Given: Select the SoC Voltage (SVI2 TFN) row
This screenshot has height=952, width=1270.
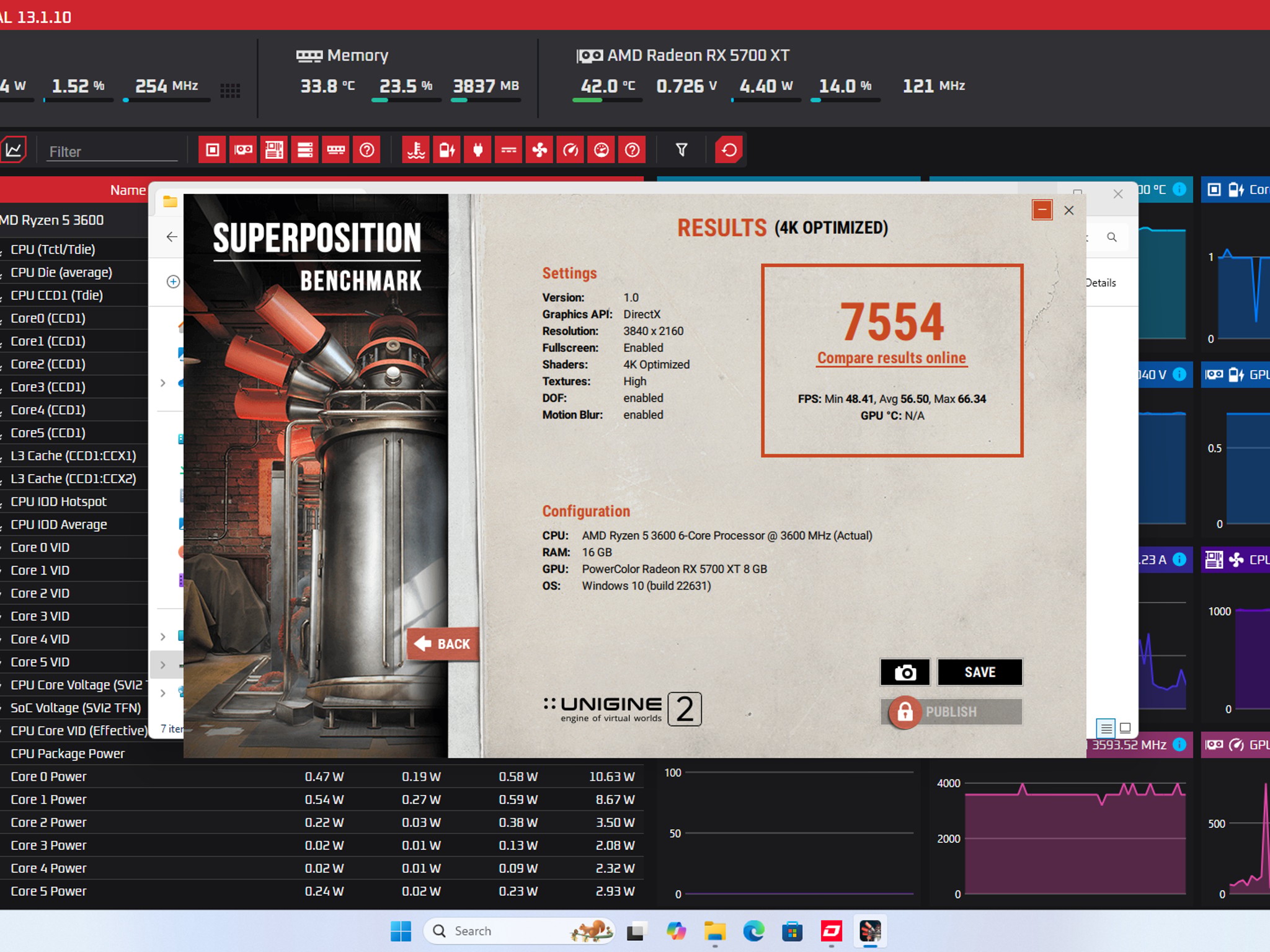Looking at the screenshot, I should click(x=74, y=708).
